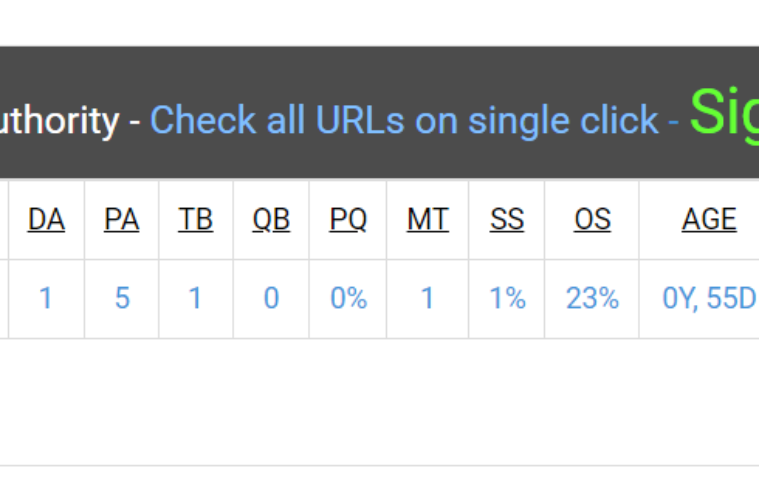Open the TB value 1 link
759x485 pixels.
click(195, 298)
